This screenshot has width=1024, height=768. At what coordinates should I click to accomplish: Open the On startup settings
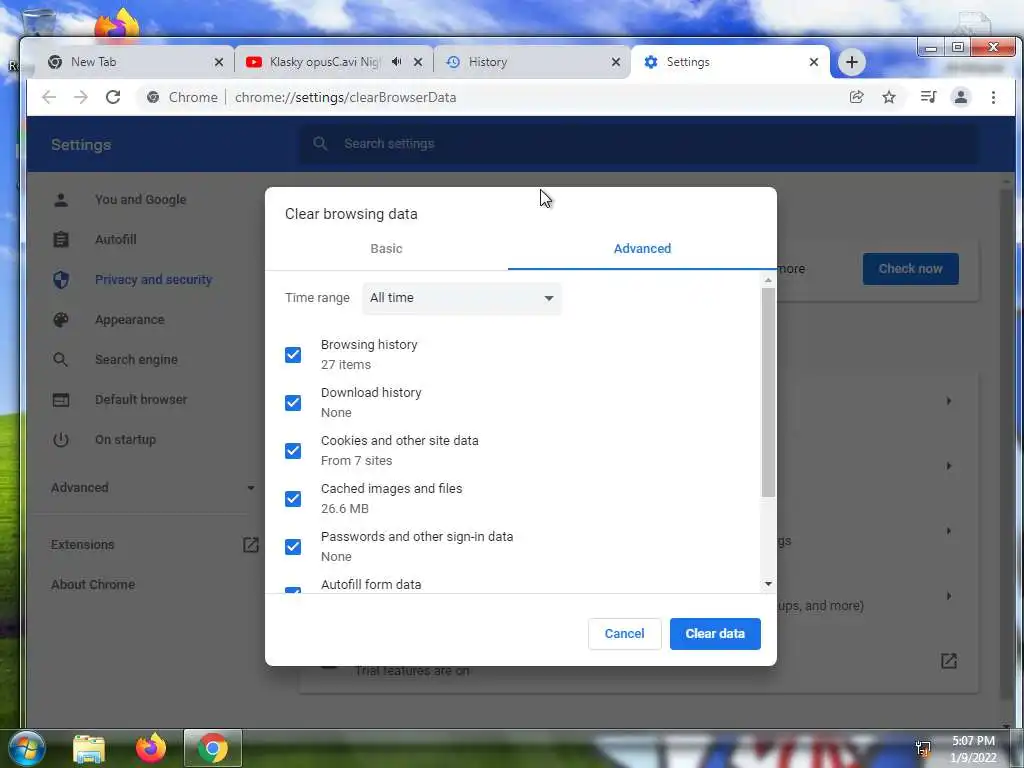coord(125,440)
